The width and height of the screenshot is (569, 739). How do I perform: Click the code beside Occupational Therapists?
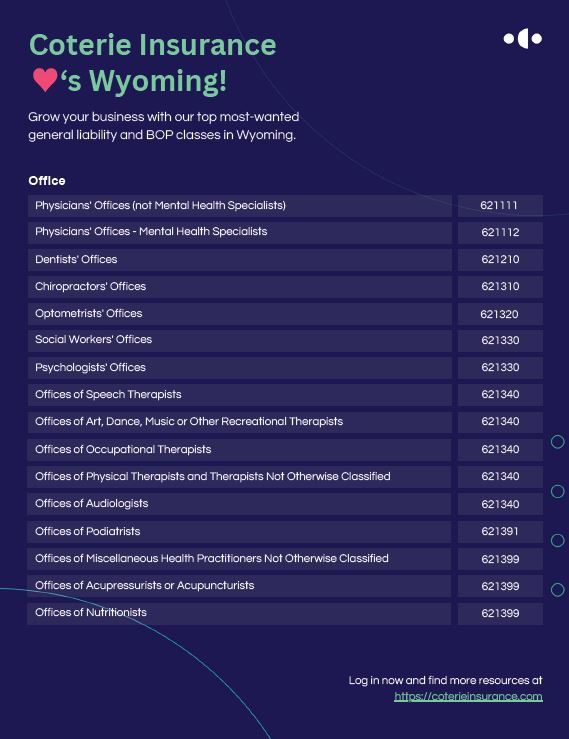click(500, 450)
